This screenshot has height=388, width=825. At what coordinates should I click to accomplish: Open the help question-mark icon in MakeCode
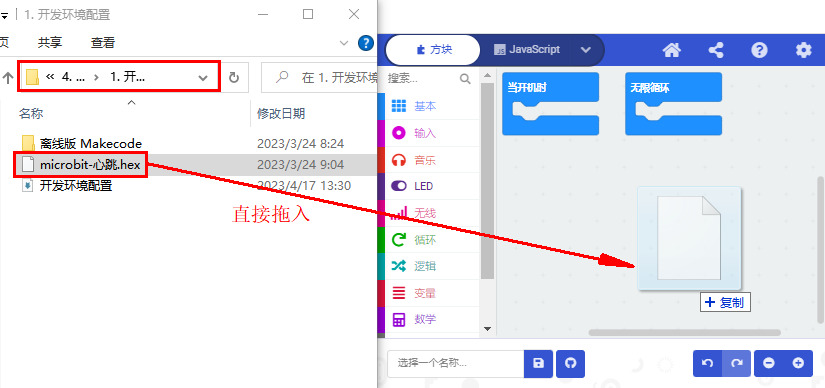(x=759, y=51)
